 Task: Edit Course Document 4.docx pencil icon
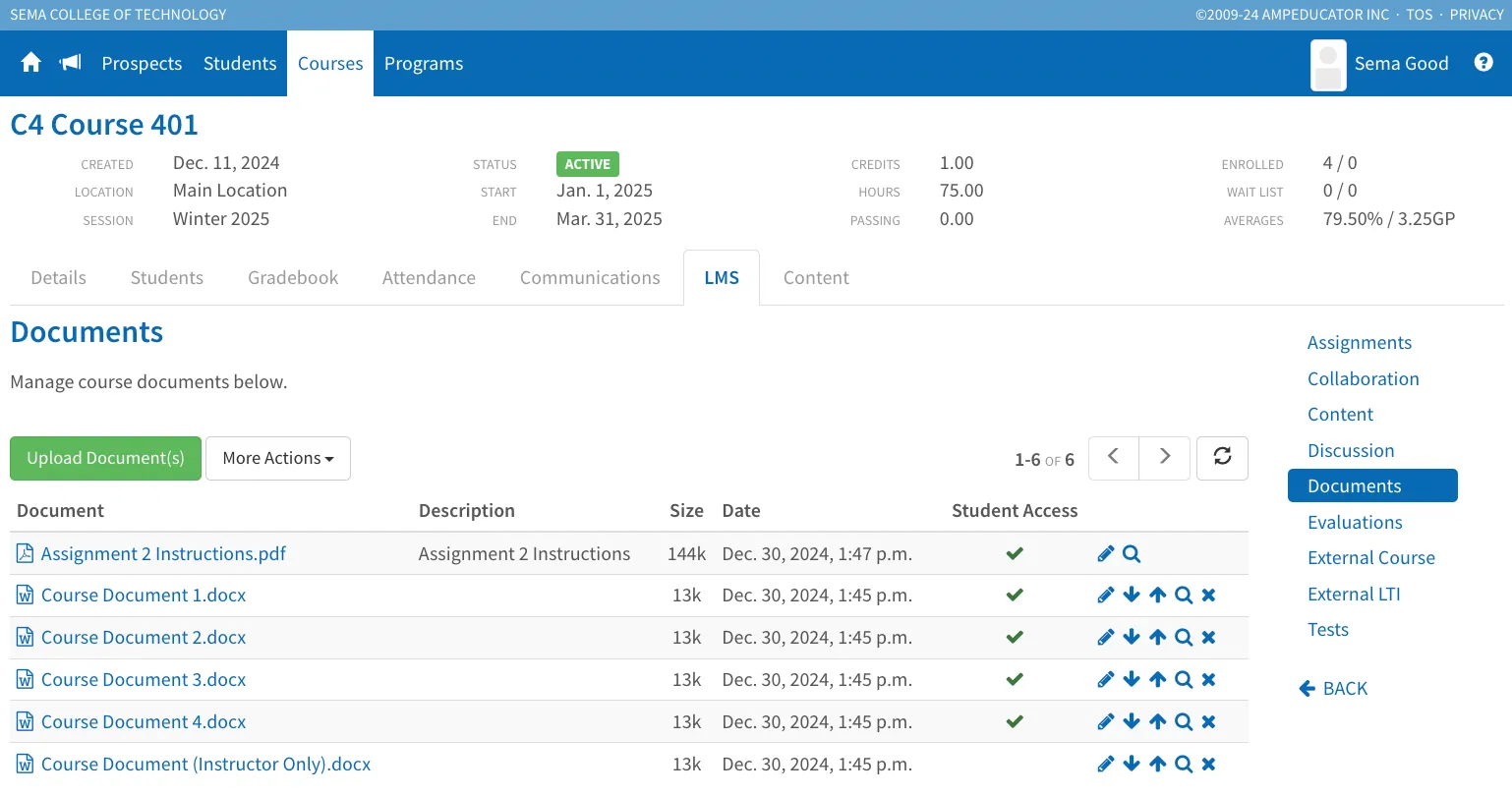tap(1106, 721)
